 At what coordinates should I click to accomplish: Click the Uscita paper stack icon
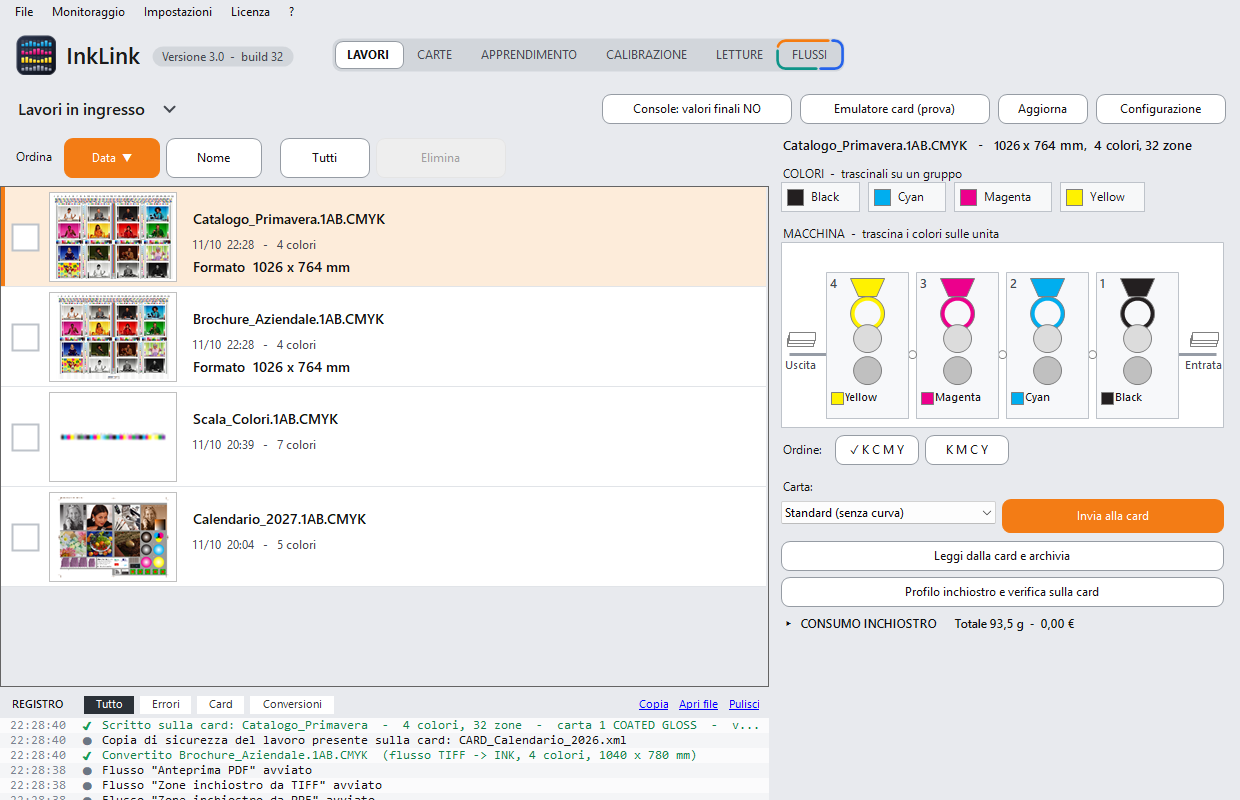[802, 340]
